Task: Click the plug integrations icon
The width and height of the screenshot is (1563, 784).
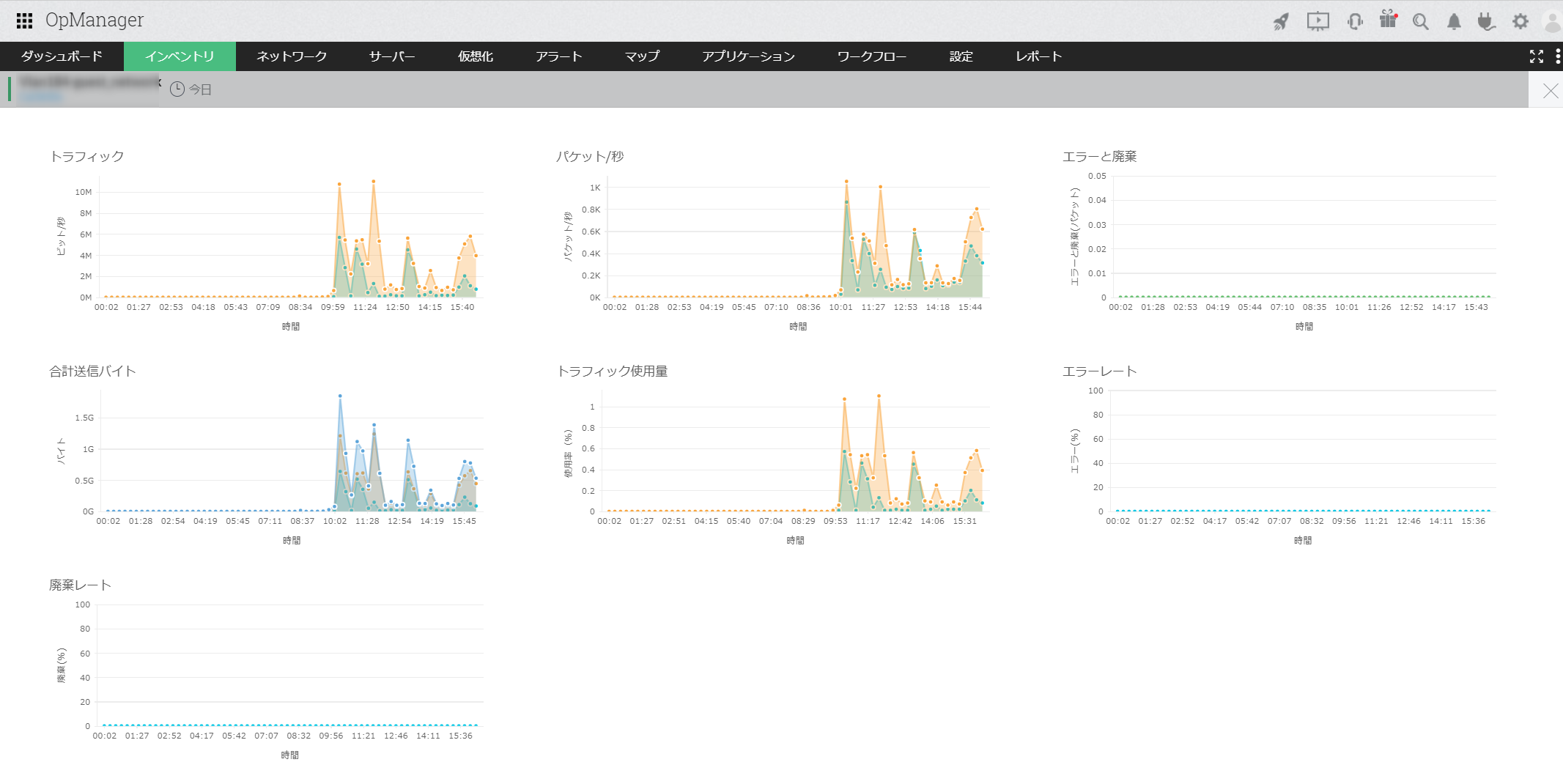Action: [x=1486, y=22]
